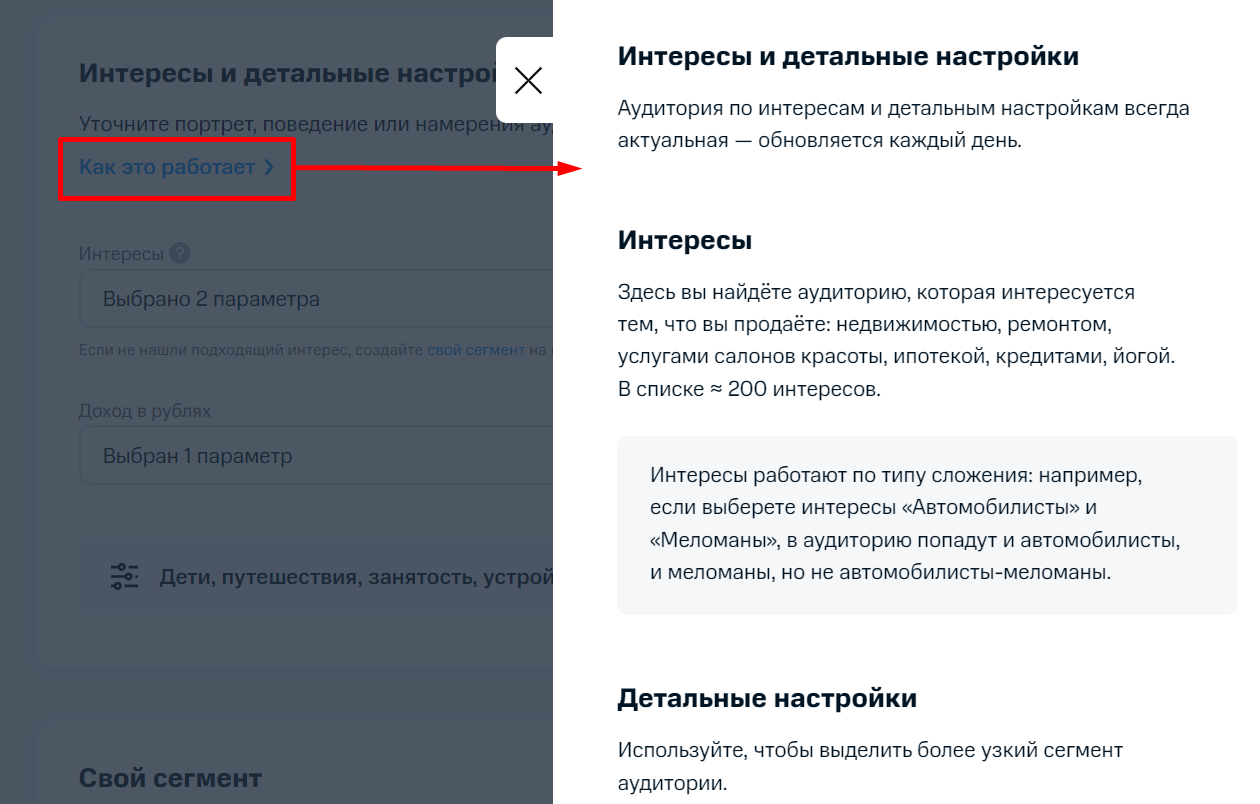Select the "Детальные настройки" heading in the panel
The width and height of the screenshot is (1260, 804).
[x=768, y=698]
